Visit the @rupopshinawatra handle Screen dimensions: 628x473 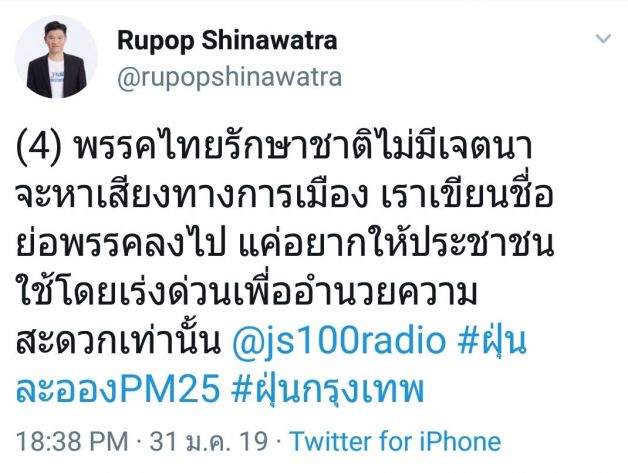(x=229, y=77)
